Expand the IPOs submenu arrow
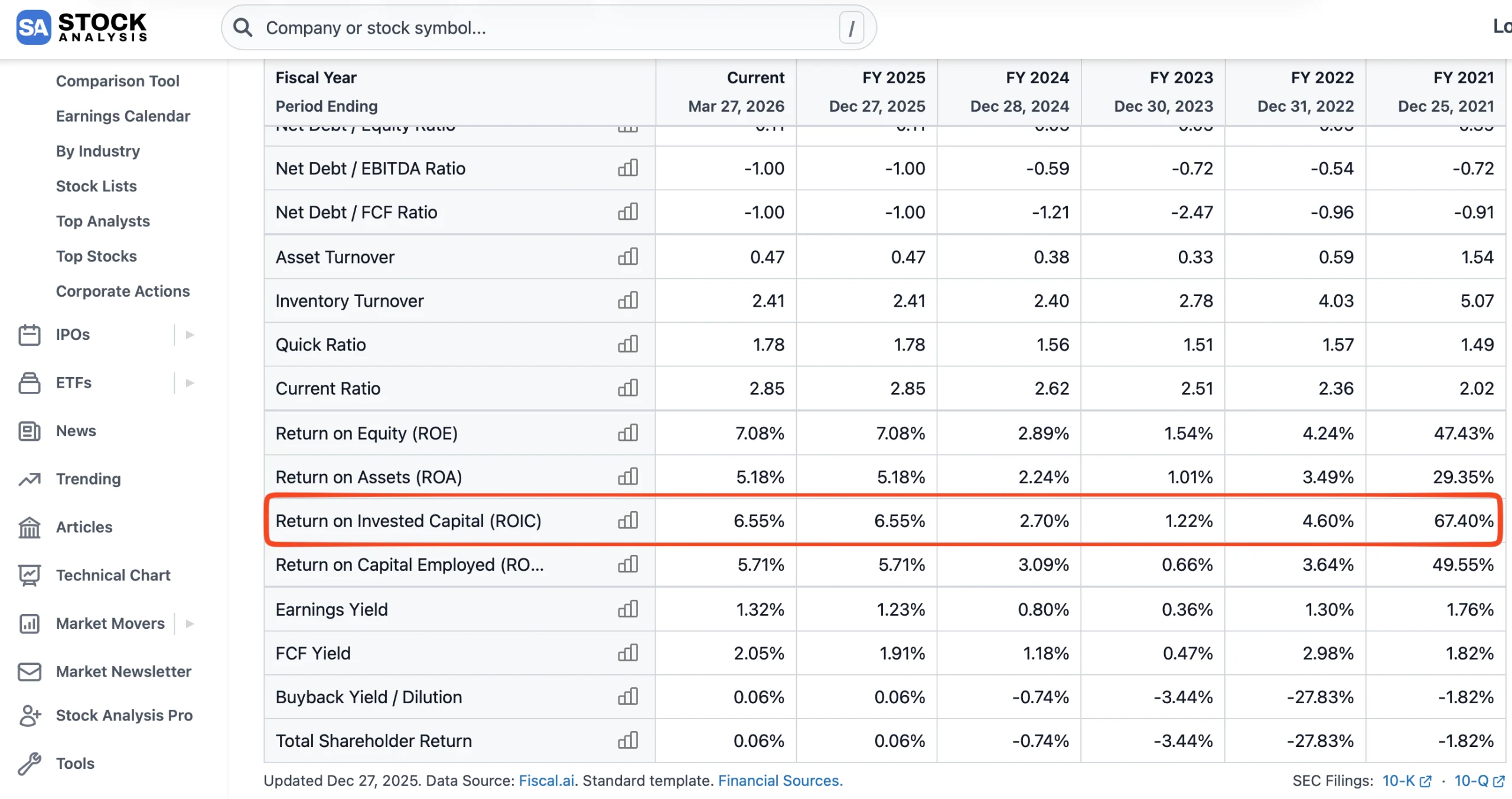1512x799 pixels. pyautogui.click(x=190, y=334)
